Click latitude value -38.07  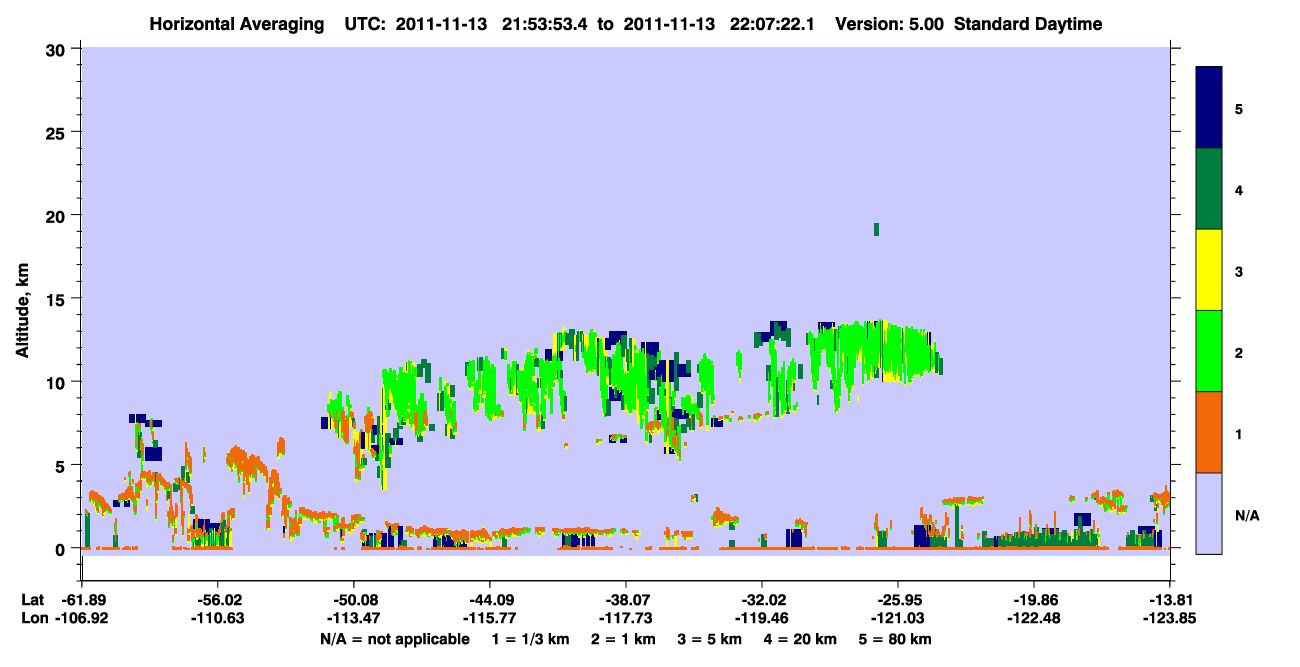tap(626, 600)
